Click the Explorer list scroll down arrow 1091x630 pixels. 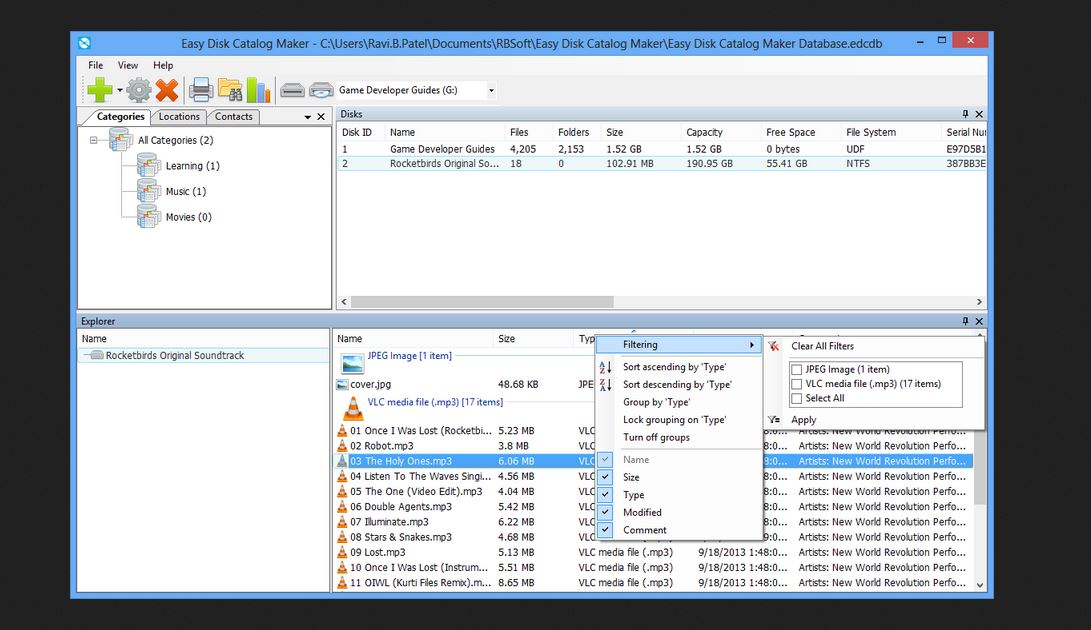pyautogui.click(x=980, y=585)
